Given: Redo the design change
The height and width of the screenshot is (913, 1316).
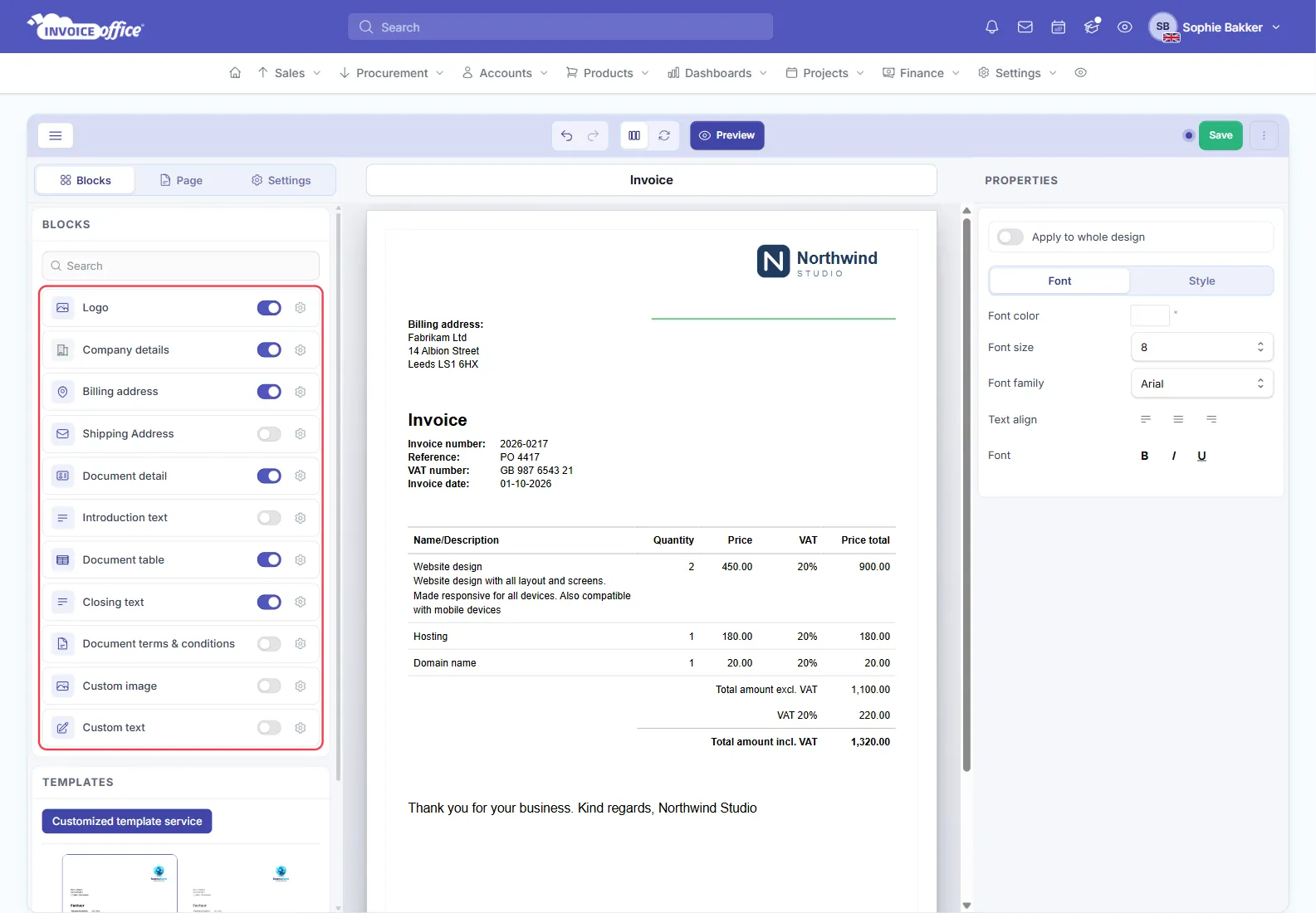Looking at the screenshot, I should click(594, 135).
